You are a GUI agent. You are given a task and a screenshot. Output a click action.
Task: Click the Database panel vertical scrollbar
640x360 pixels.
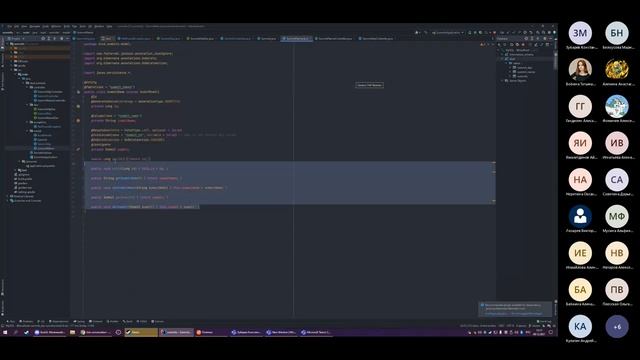coord(556,60)
